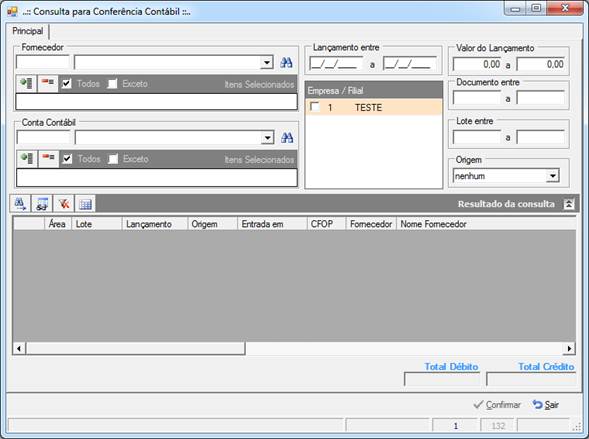Screen dimensions: 589x439
Task: Click the TESTE company row text
Action: (x=368, y=108)
